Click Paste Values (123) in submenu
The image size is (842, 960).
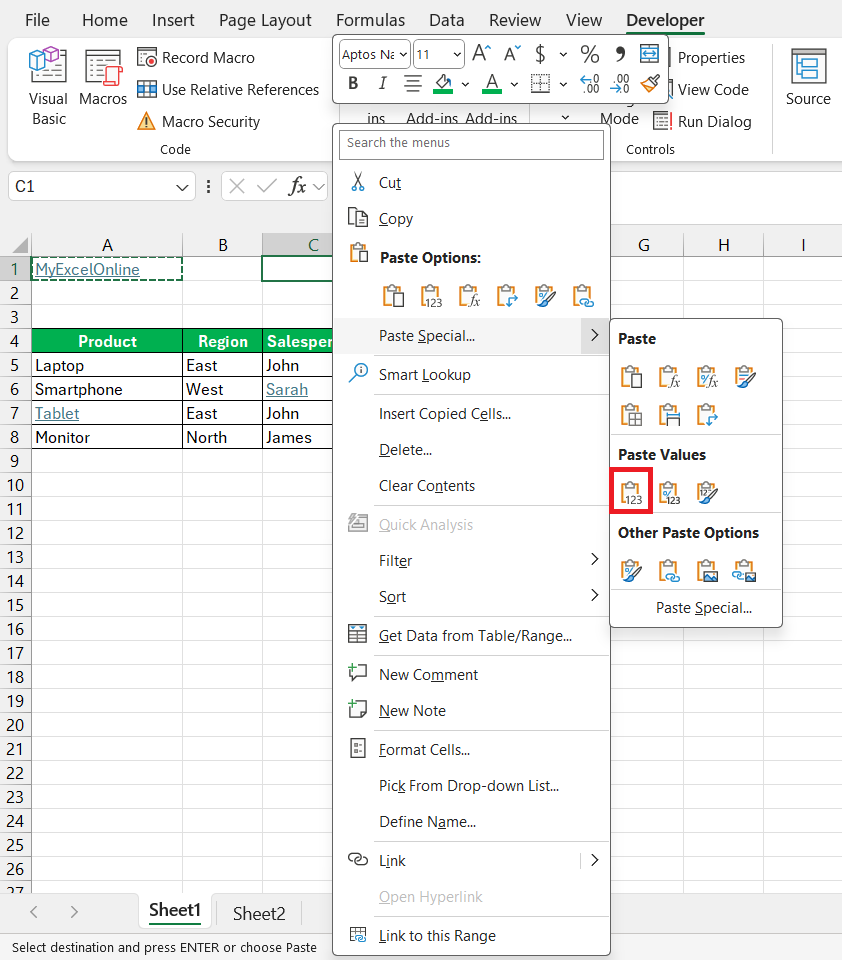pyautogui.click(x=631, y=492)
